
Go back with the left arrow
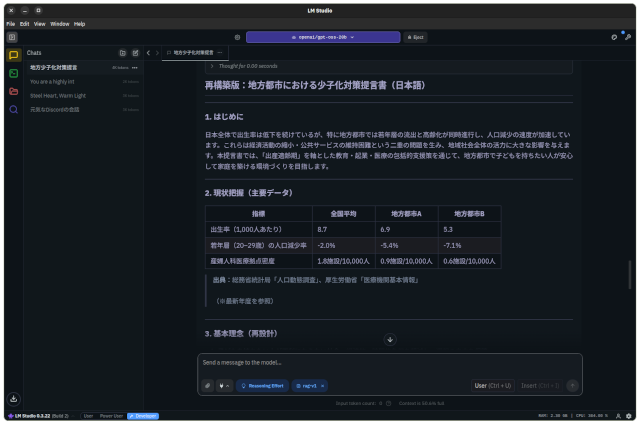point(148,53)
